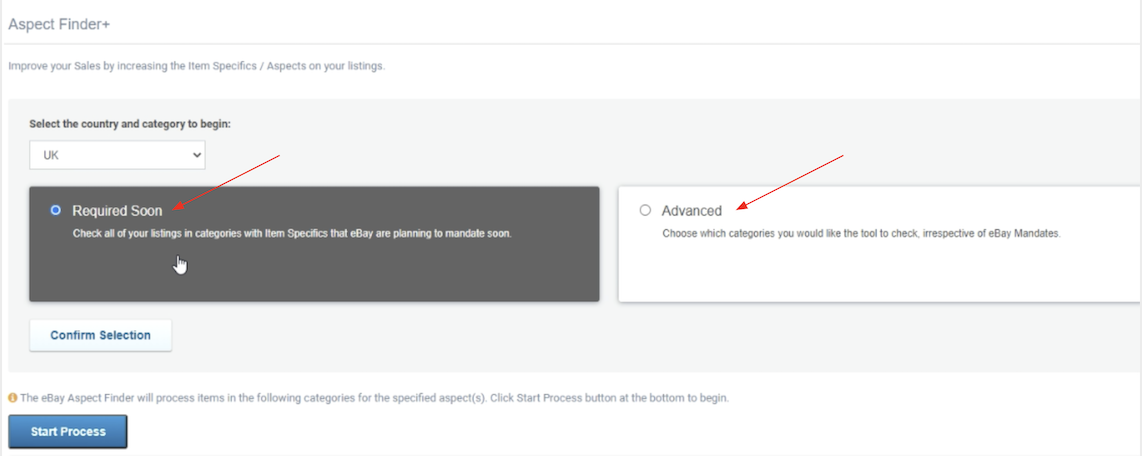Click the chevron arrow on the country selector
1142x456 pixels.
pos(194,154)
